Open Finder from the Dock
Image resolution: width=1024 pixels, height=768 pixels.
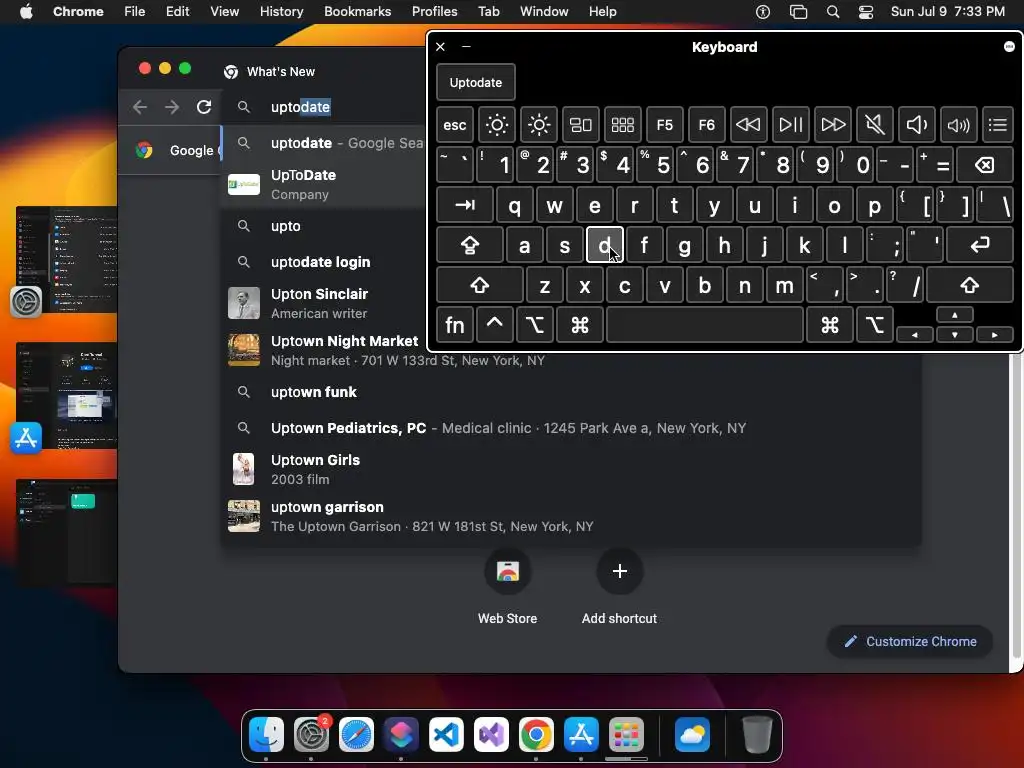click(266, 735)
